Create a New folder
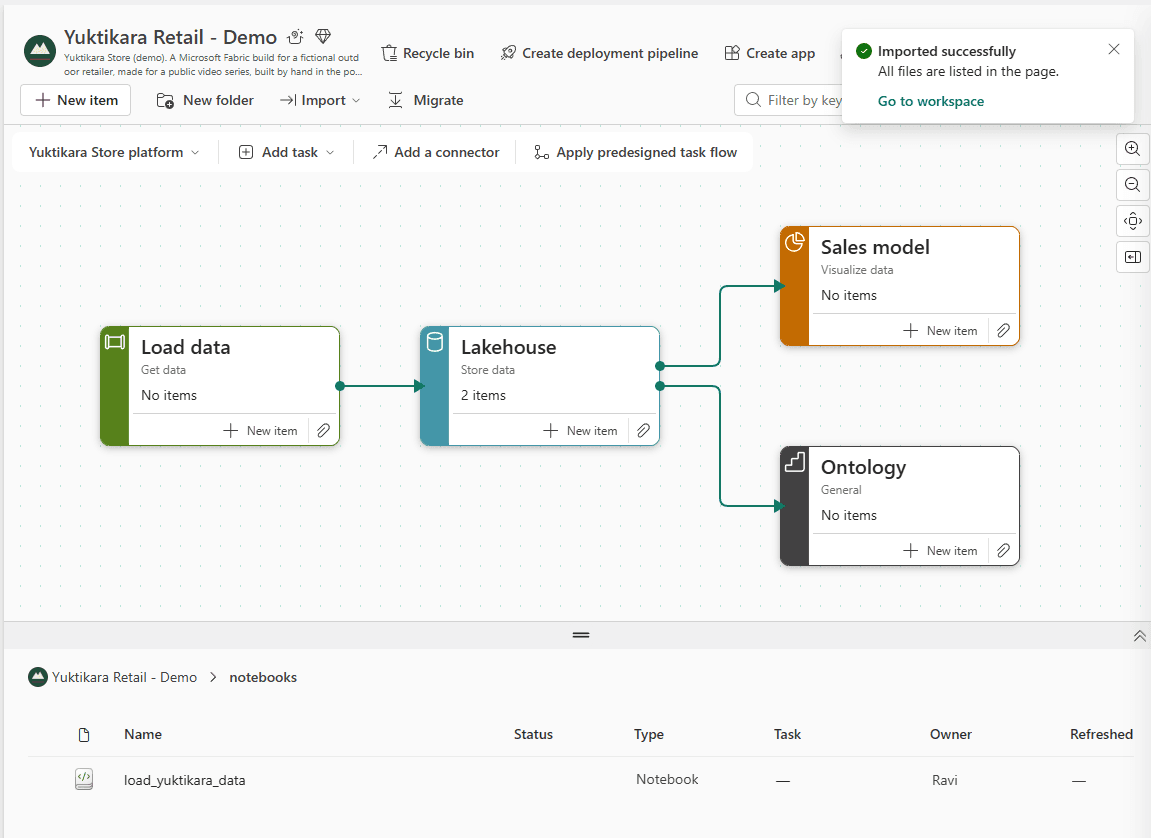Viewport: 1151px width, 838px height. click(206, 100)
